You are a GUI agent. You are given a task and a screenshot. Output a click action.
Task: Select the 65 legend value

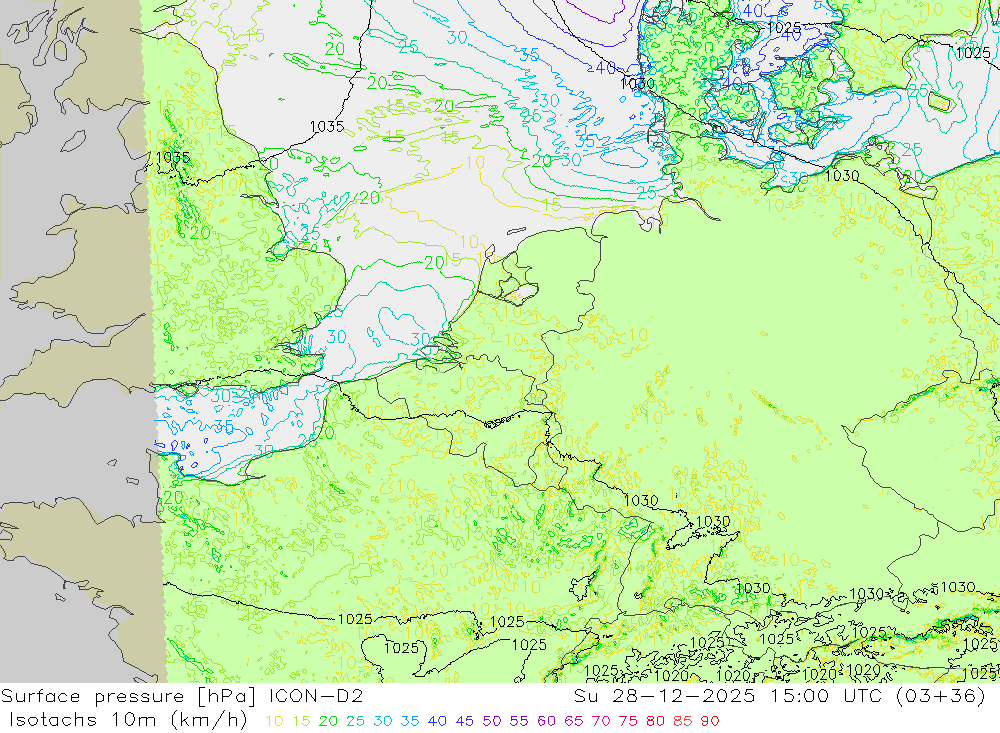[574, 721]
